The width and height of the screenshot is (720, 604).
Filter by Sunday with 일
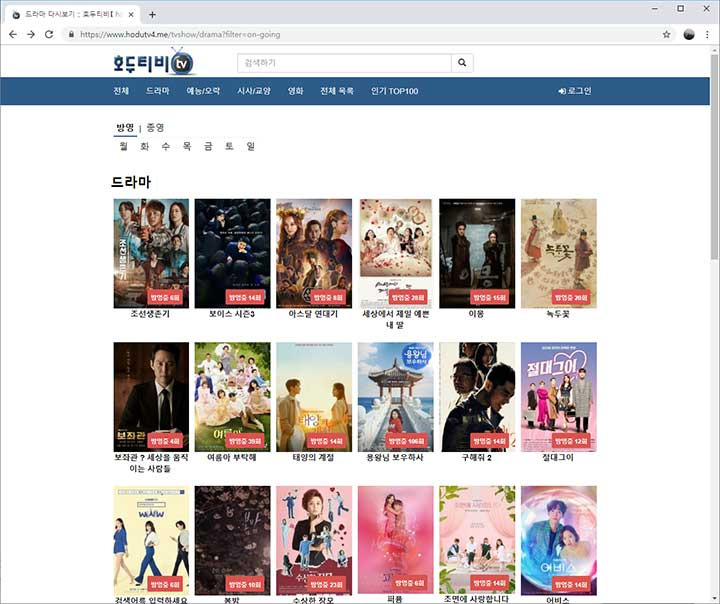coord(250,147)
